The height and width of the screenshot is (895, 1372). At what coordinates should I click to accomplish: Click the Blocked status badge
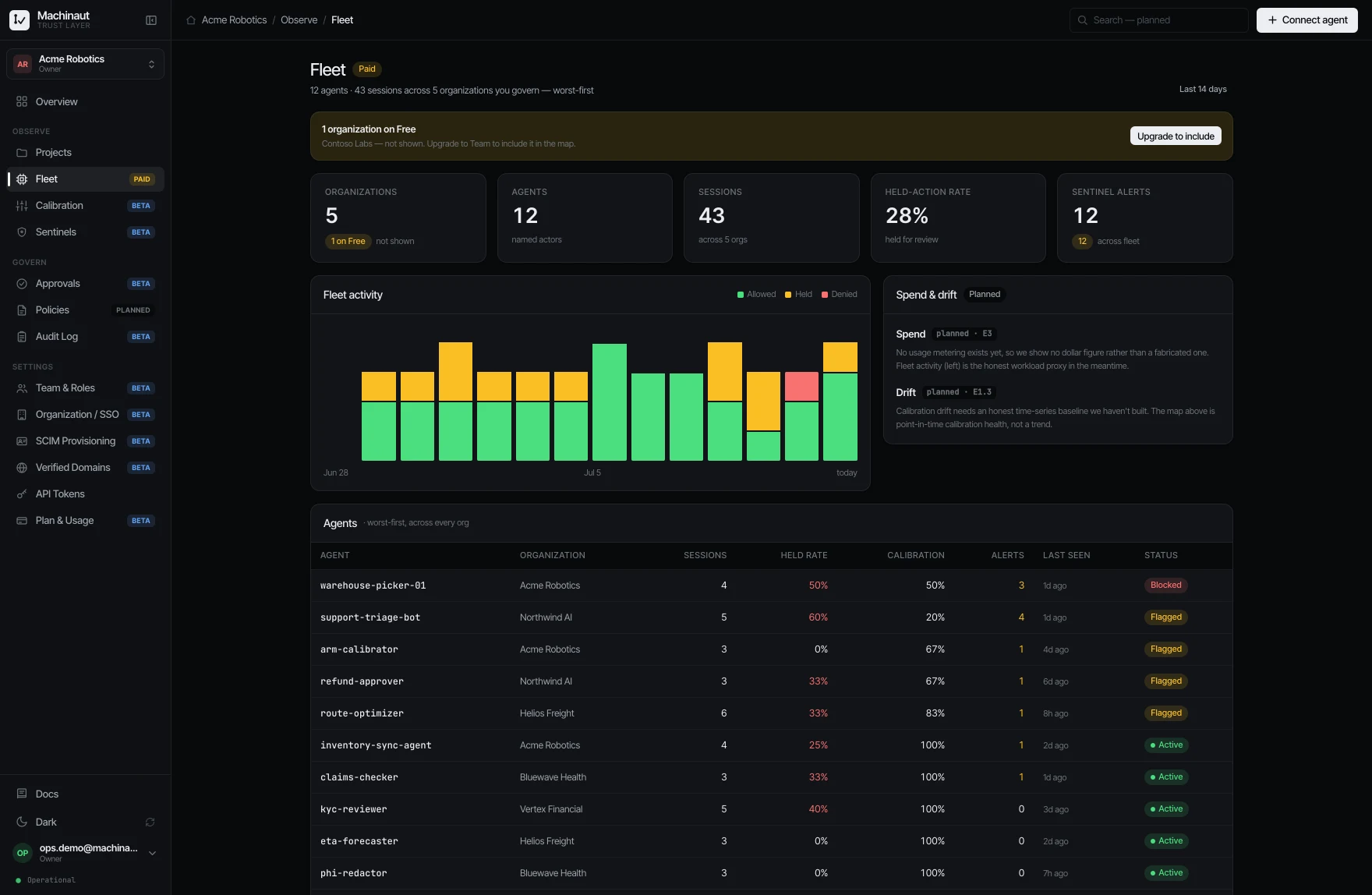1165,585
